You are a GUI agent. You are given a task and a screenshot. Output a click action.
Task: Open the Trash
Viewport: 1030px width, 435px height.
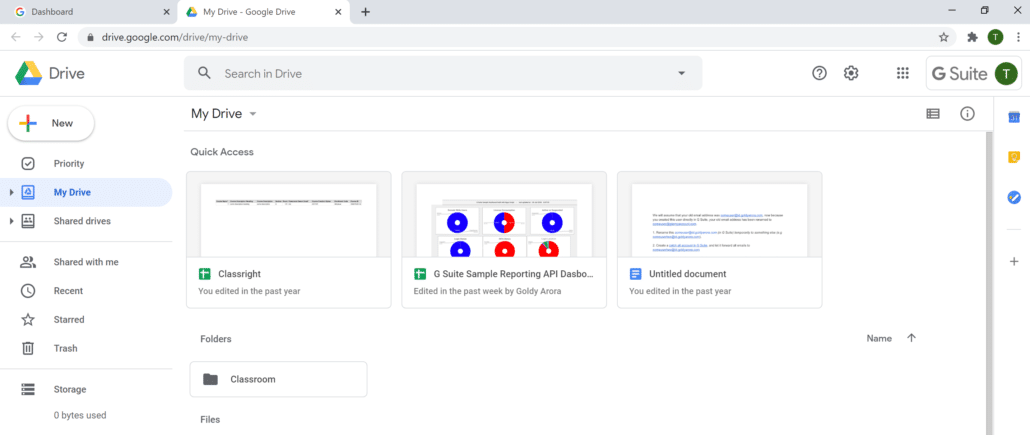coord(65,349)
